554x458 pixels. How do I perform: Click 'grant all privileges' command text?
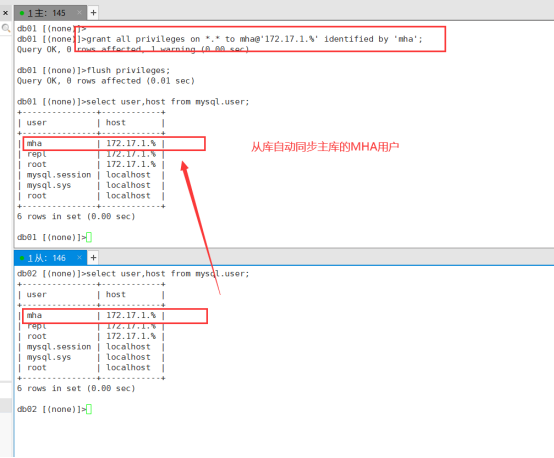[x=254, y=39]
